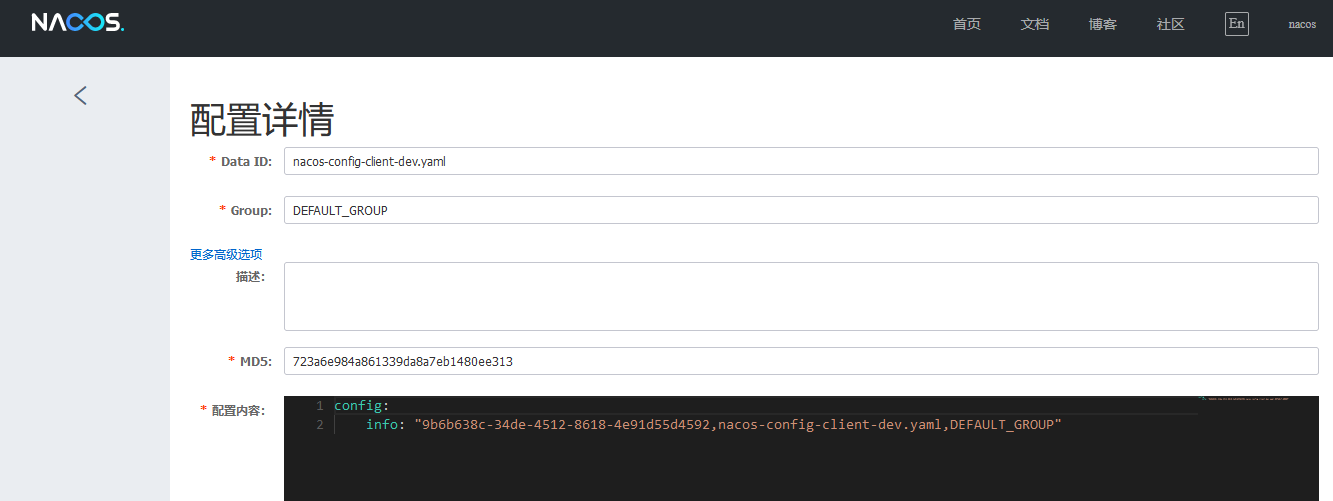Click the MD5 value field
This screenshot has width=1333, height=501.
point(801,361)
